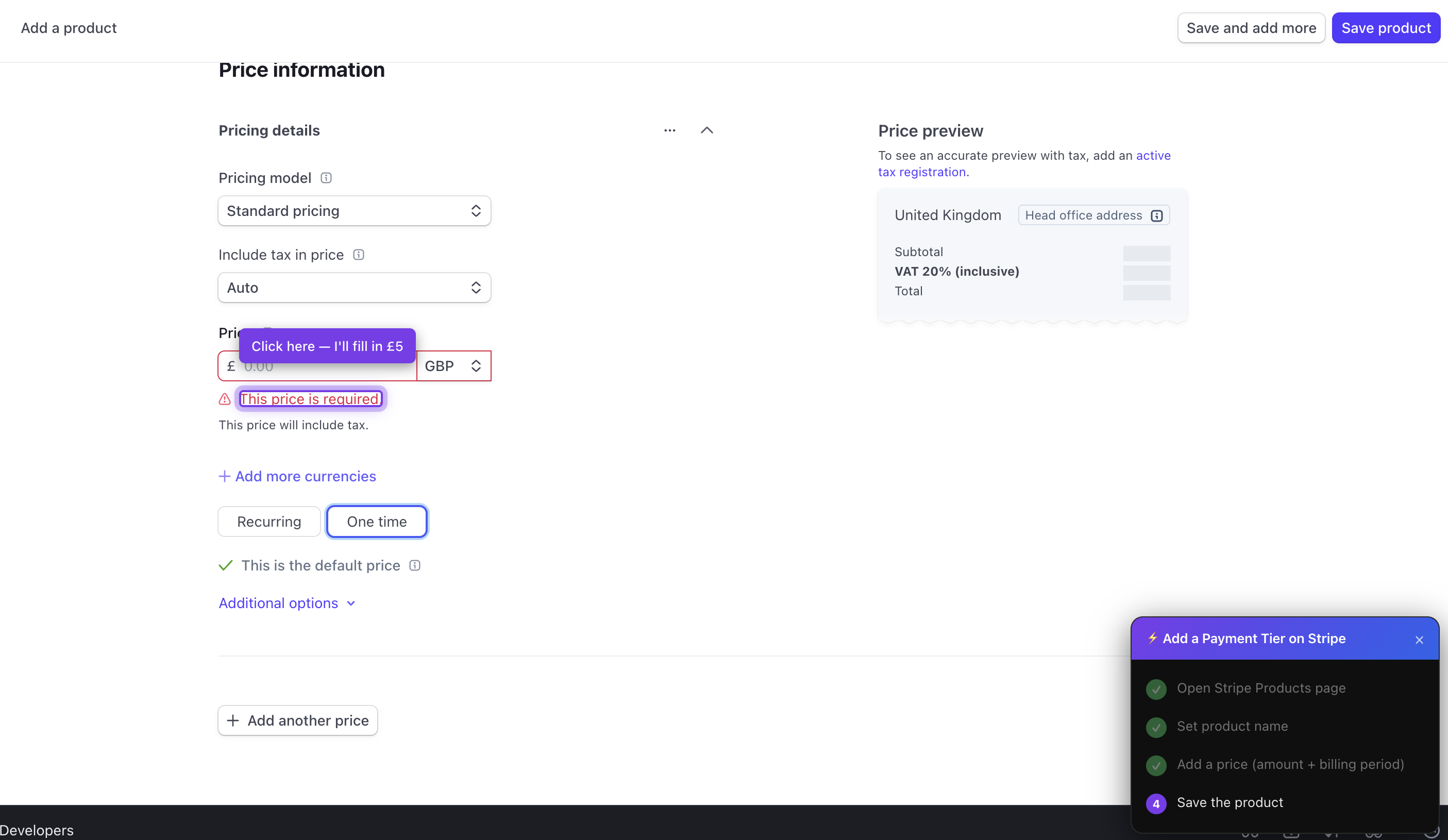Open the Auto tax inclusion dropdown
1448x840 pixels.
click(x=354, y=288)
